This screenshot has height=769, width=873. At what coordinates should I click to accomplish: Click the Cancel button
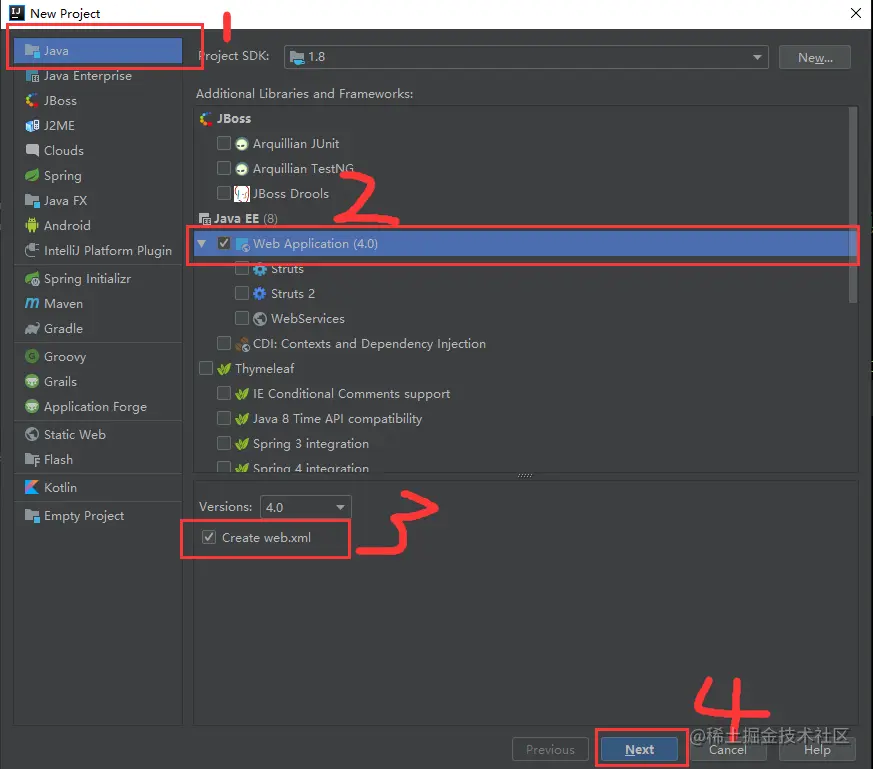pos(728,750)
